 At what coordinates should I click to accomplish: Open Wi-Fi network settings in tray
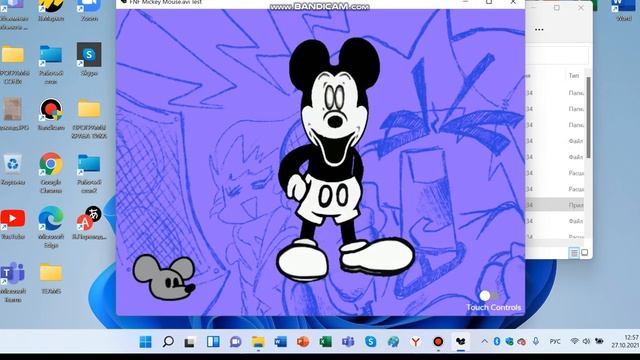click(574, 341)
